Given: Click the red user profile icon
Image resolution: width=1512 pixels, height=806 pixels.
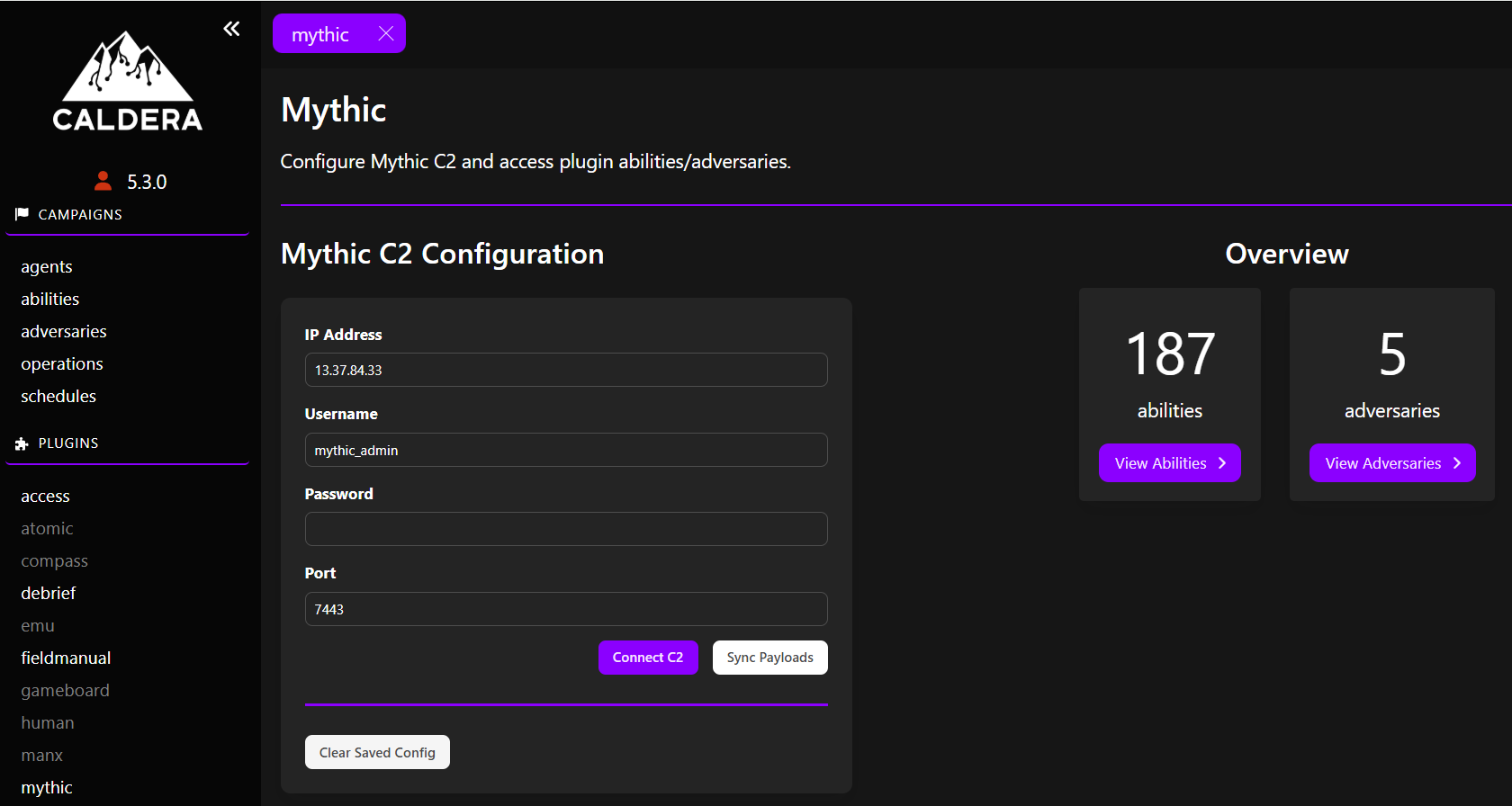Looking at the screenshot, I should [x=103, y=181].
